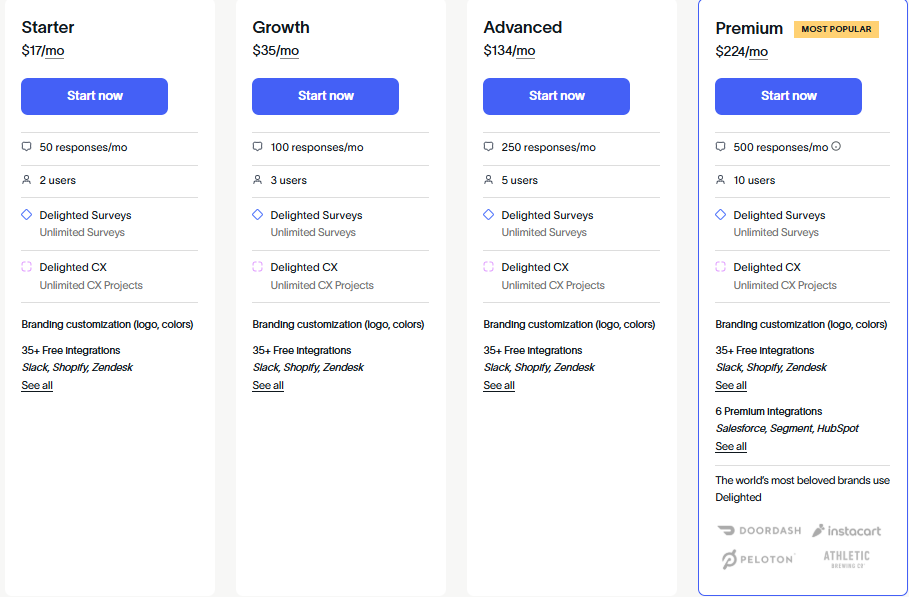Click the speech bubble icon beside "250 responses/mo"
This screenshot has height=597, width=909.
coord(488,146)
